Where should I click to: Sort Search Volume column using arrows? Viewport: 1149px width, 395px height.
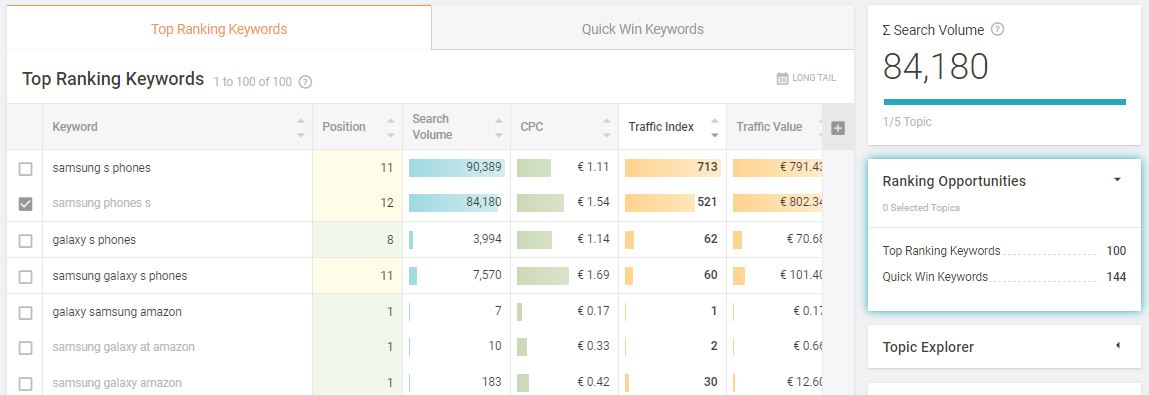click(x=498, y=128)
